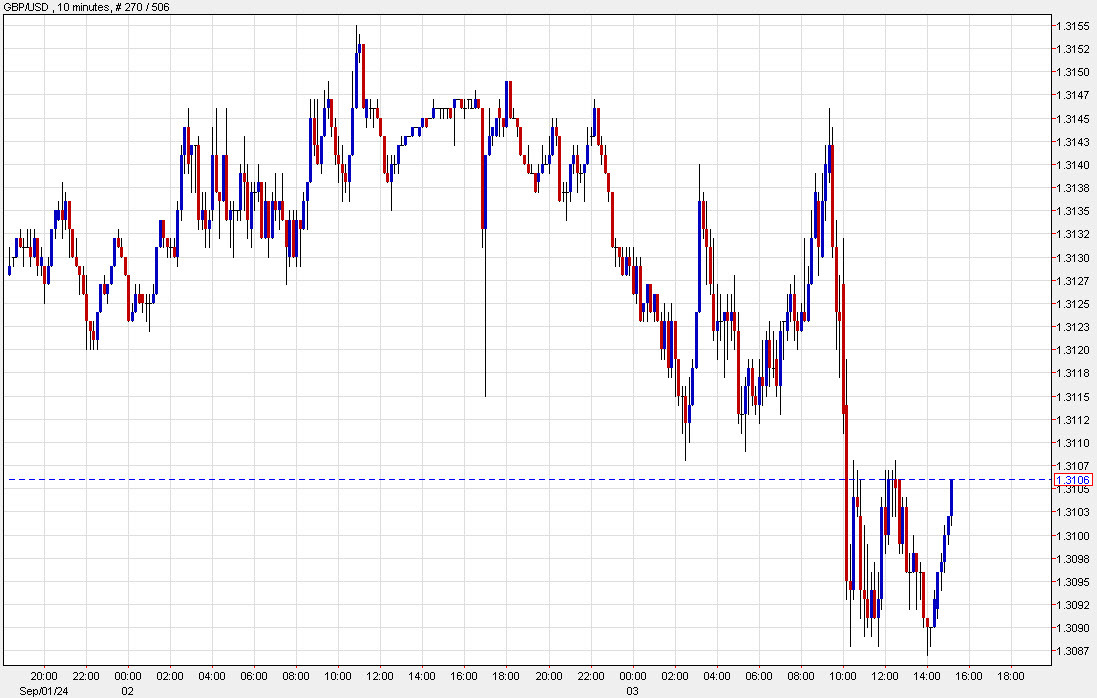Click the dashed horizontal current price line
Screen dimensions: 1097x698
pyautogui.click(x=500, y=480)
